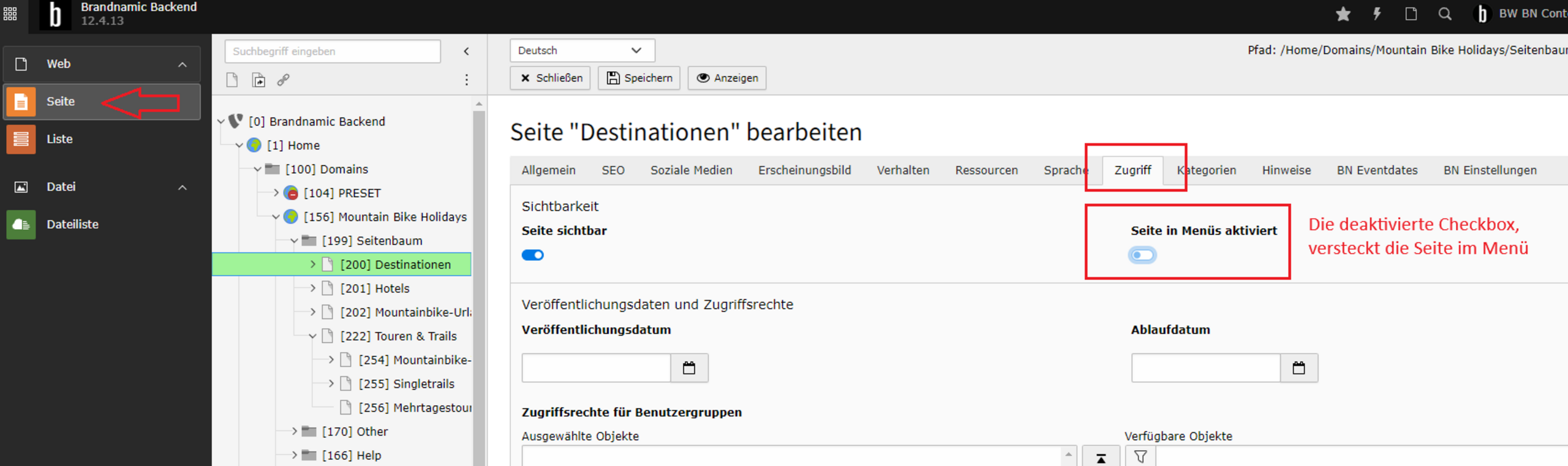This screenshot has height=466, width=1568.
Task: Open calendar picker for Veröffentlichungsdatum
Action: 689,368
